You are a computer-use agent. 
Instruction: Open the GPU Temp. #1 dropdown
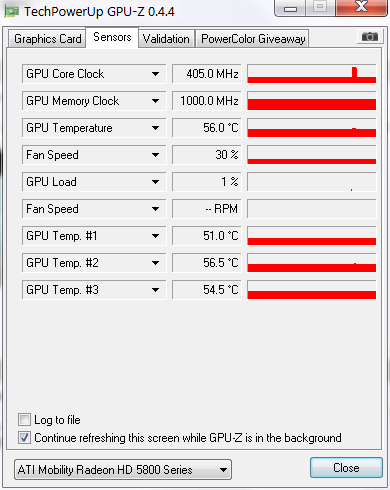click(x=94, y=236)
